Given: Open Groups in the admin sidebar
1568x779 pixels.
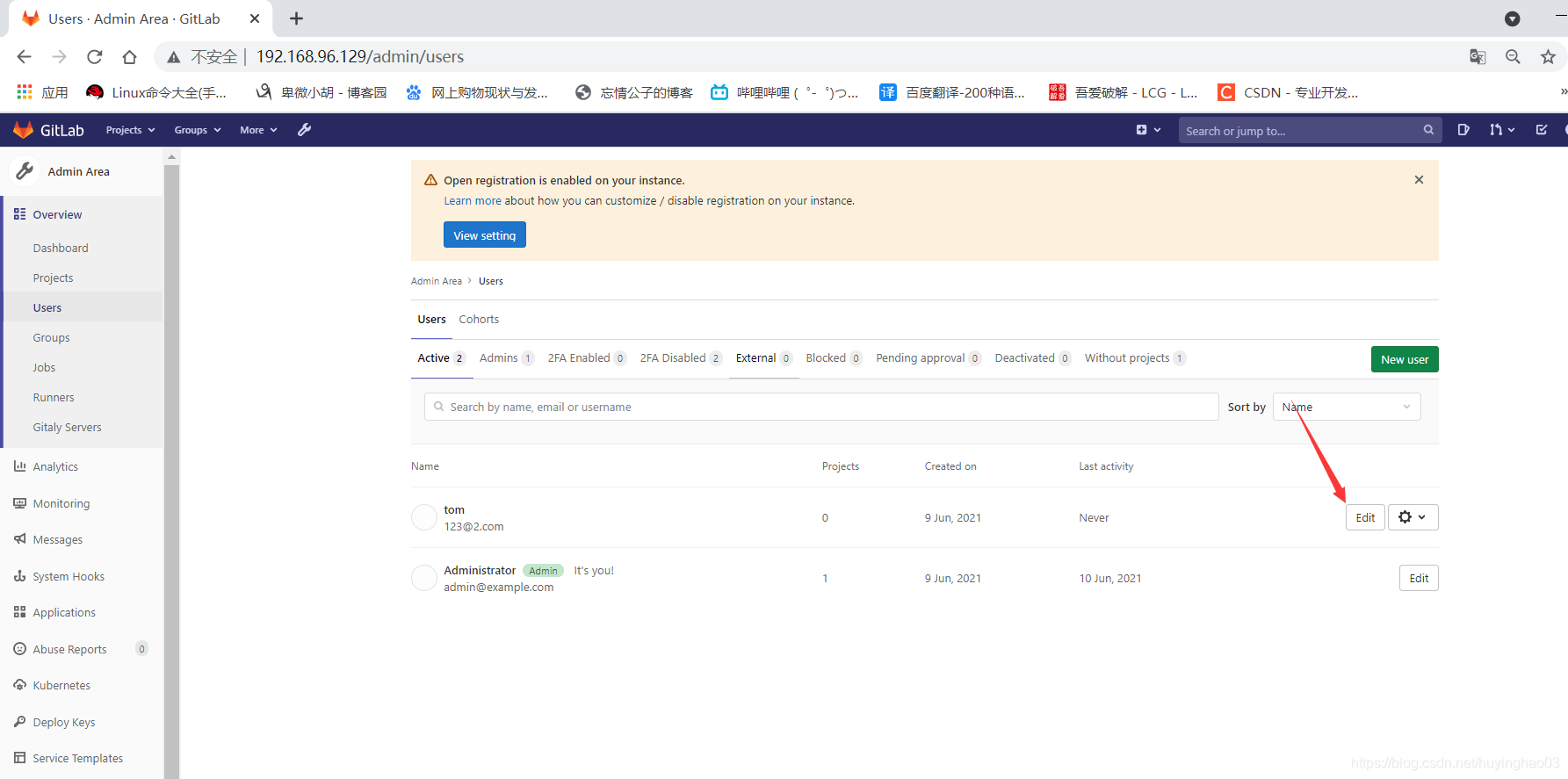Looking at the screenshot, I should 51,338.
